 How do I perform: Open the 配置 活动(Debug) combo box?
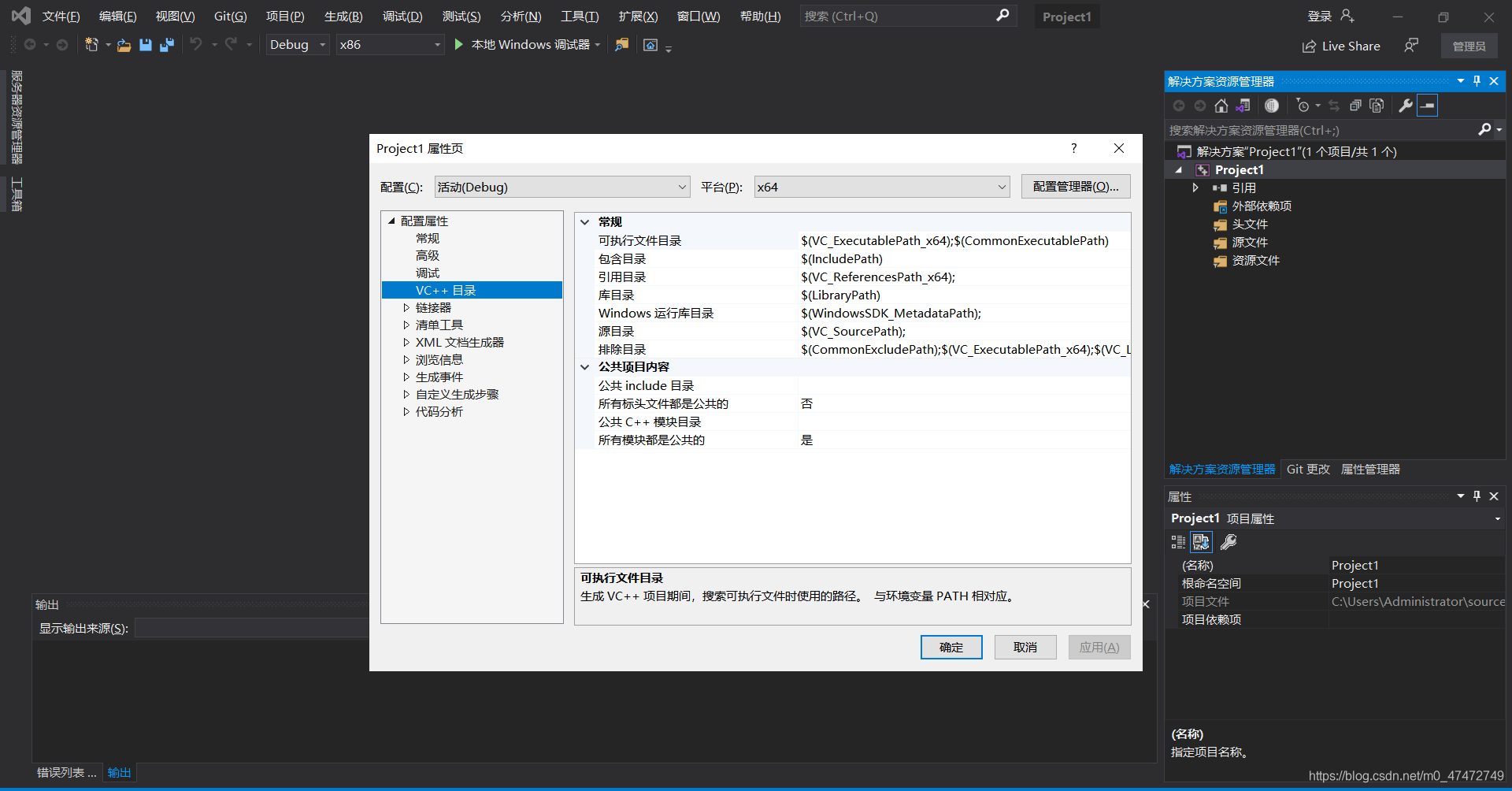click(x=562, y=187)
